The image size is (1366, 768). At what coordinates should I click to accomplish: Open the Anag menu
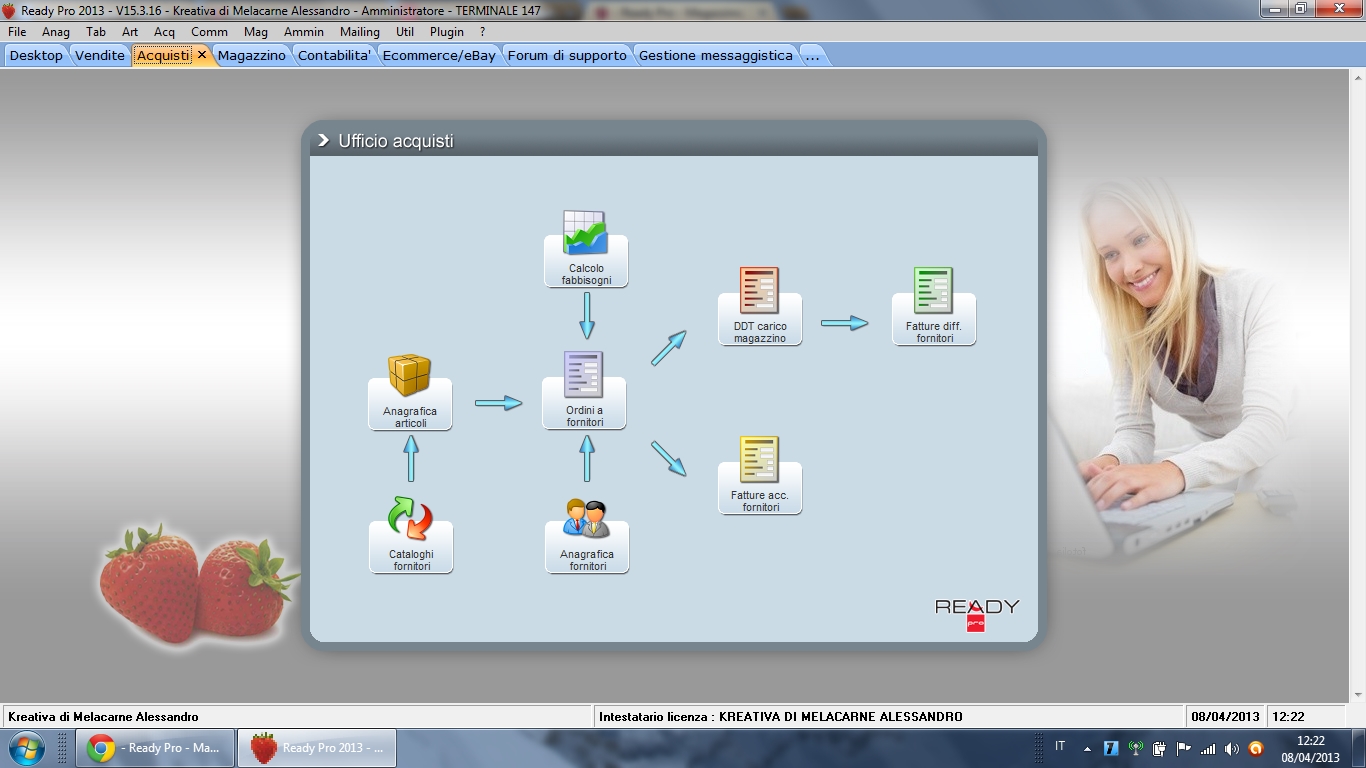point(56,31)
